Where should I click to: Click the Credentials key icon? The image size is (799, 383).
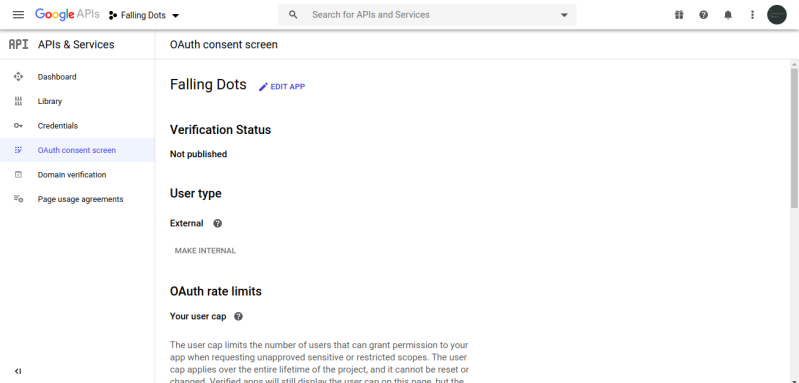pyautogui.click(x=18, y=126)
